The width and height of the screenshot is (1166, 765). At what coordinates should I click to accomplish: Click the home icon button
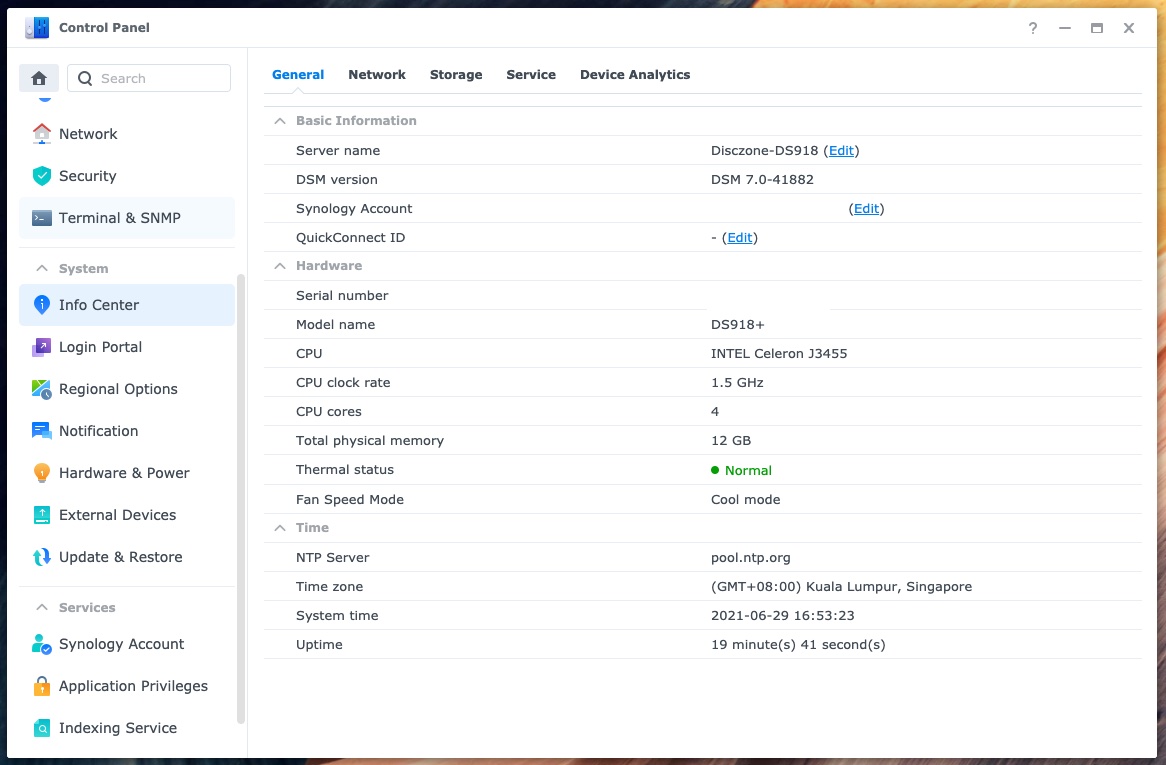(39, 78)
